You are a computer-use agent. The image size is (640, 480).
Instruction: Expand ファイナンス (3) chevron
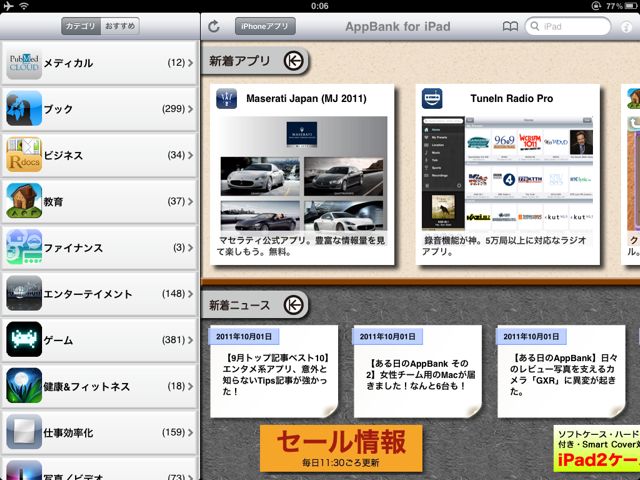tap(191, 247)
